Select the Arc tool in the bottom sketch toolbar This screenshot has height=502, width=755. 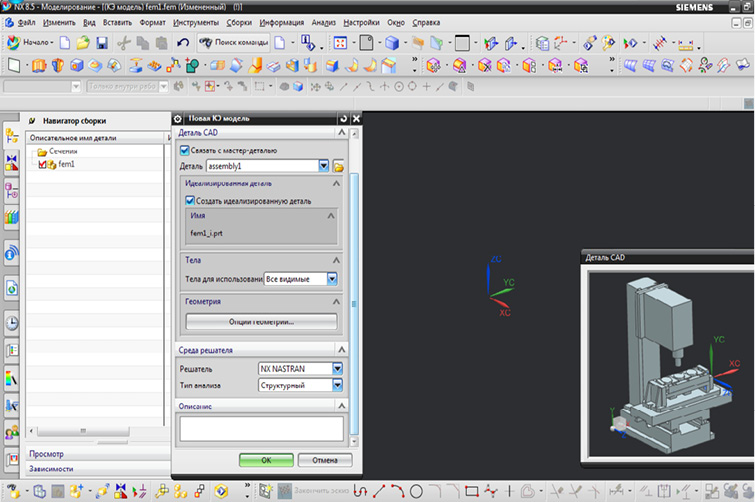[x=398, y=491]
